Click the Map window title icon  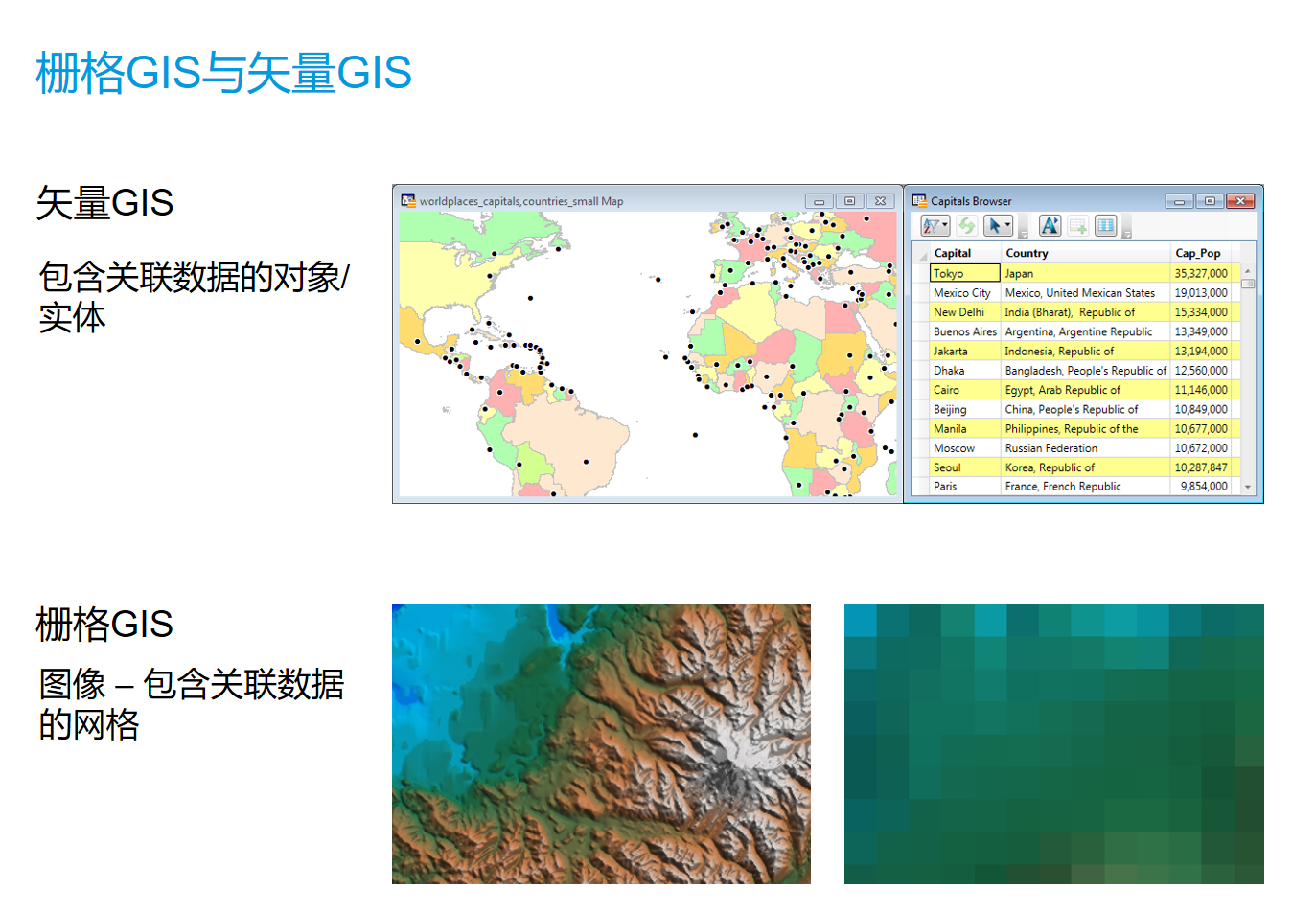[408, 200]
